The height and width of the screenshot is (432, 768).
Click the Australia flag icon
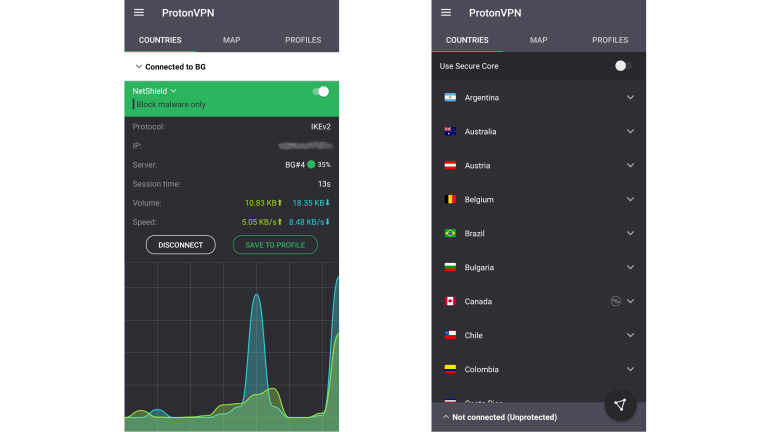pyautogui.click(x=450, y=131)
